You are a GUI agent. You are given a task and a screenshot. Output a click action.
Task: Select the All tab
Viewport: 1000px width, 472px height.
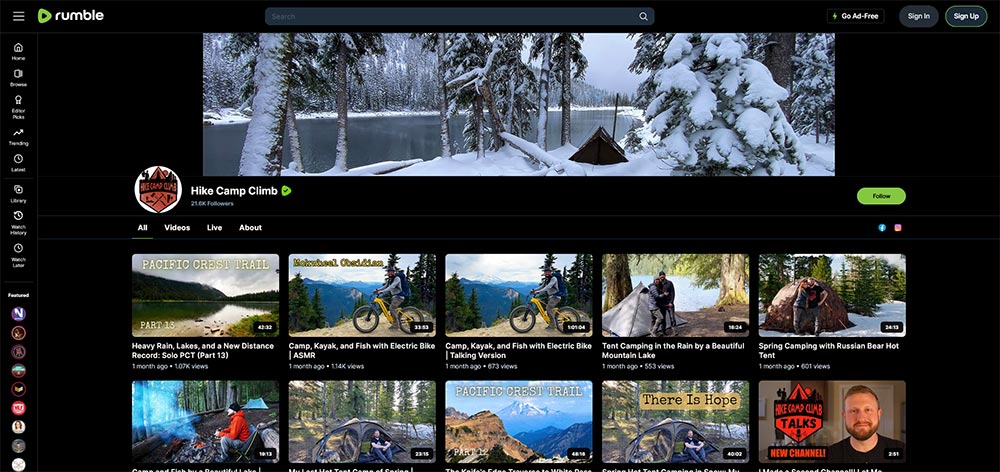coord(142,228)
